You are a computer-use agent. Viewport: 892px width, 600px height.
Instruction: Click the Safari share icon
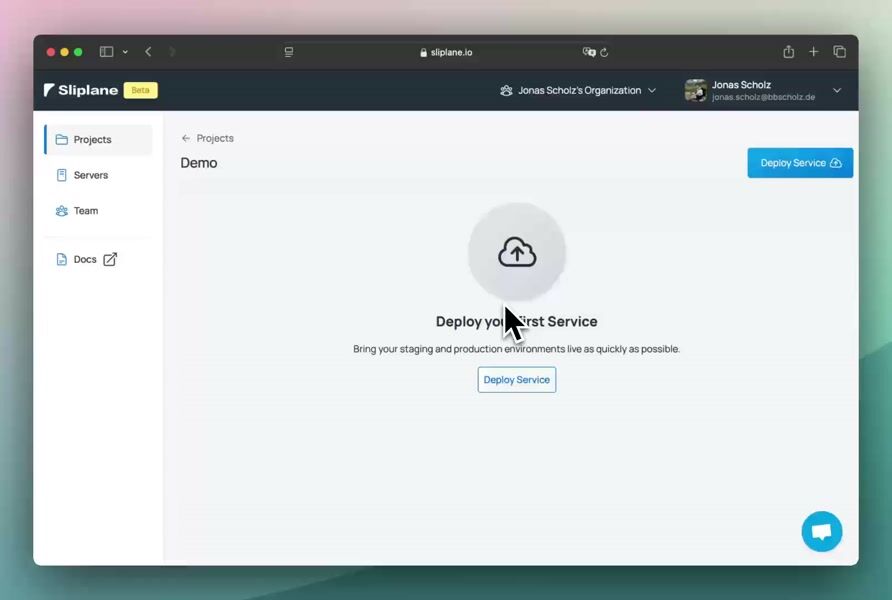[788, 52]
